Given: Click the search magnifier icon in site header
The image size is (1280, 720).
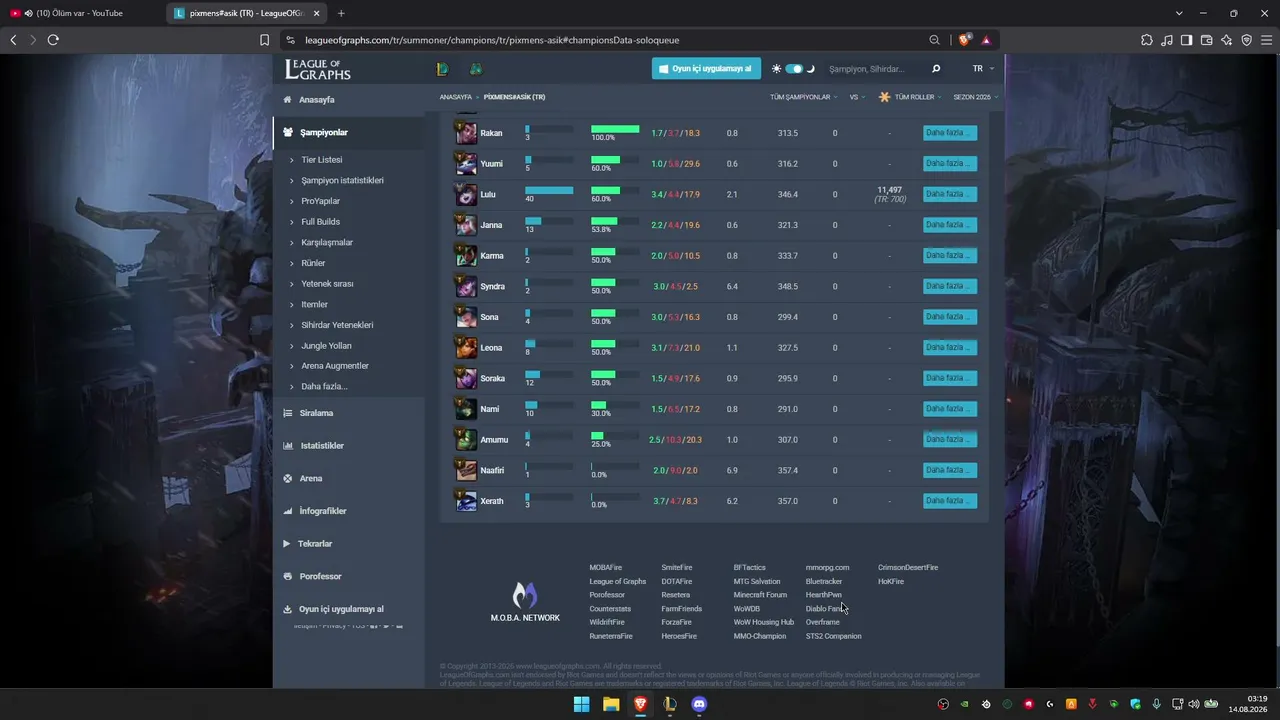Looking at the screenshot, I should pyautogui.click(x=936, y=69).
